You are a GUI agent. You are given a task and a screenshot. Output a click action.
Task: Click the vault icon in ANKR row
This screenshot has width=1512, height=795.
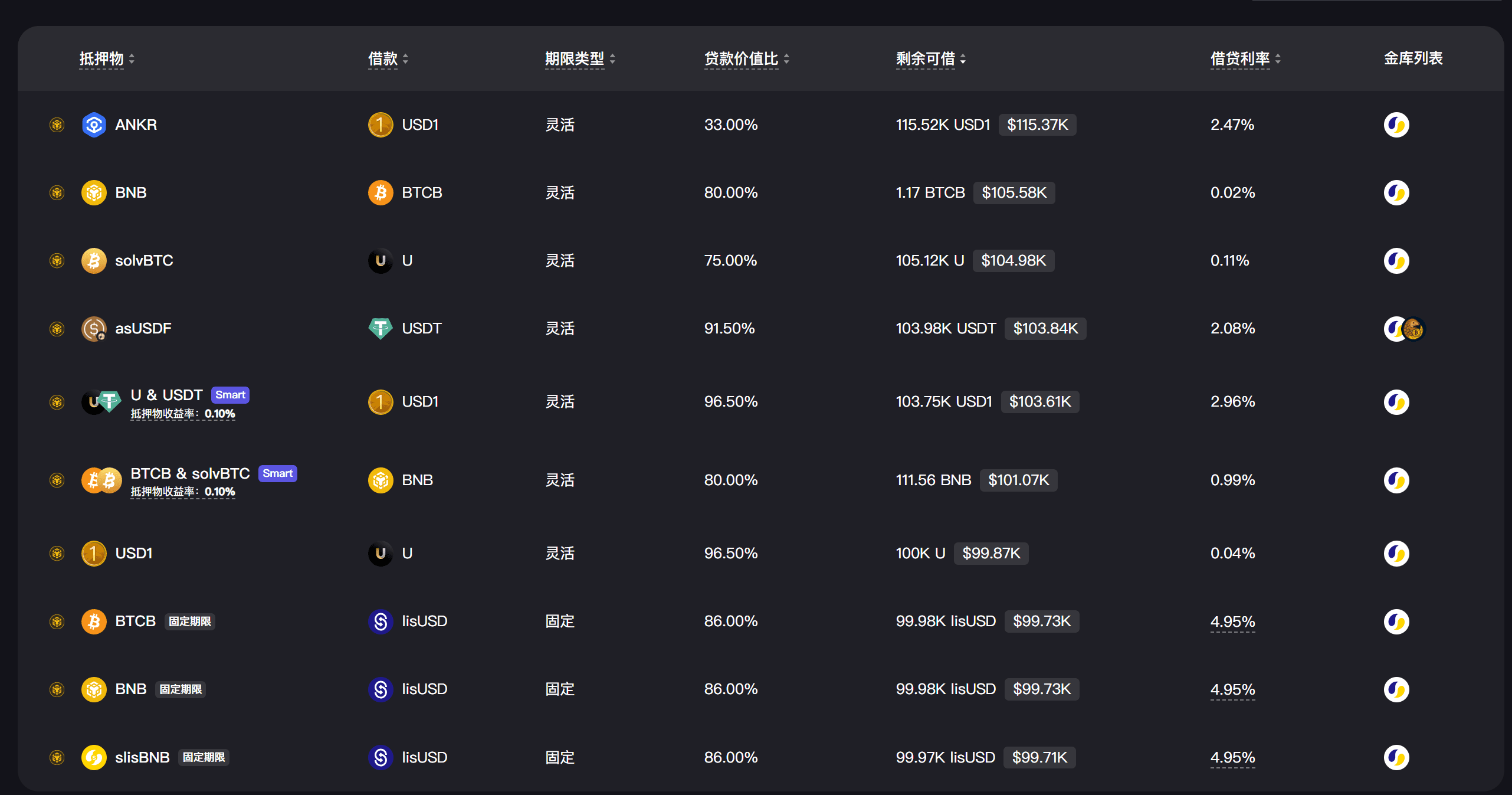pos(1396,125)
